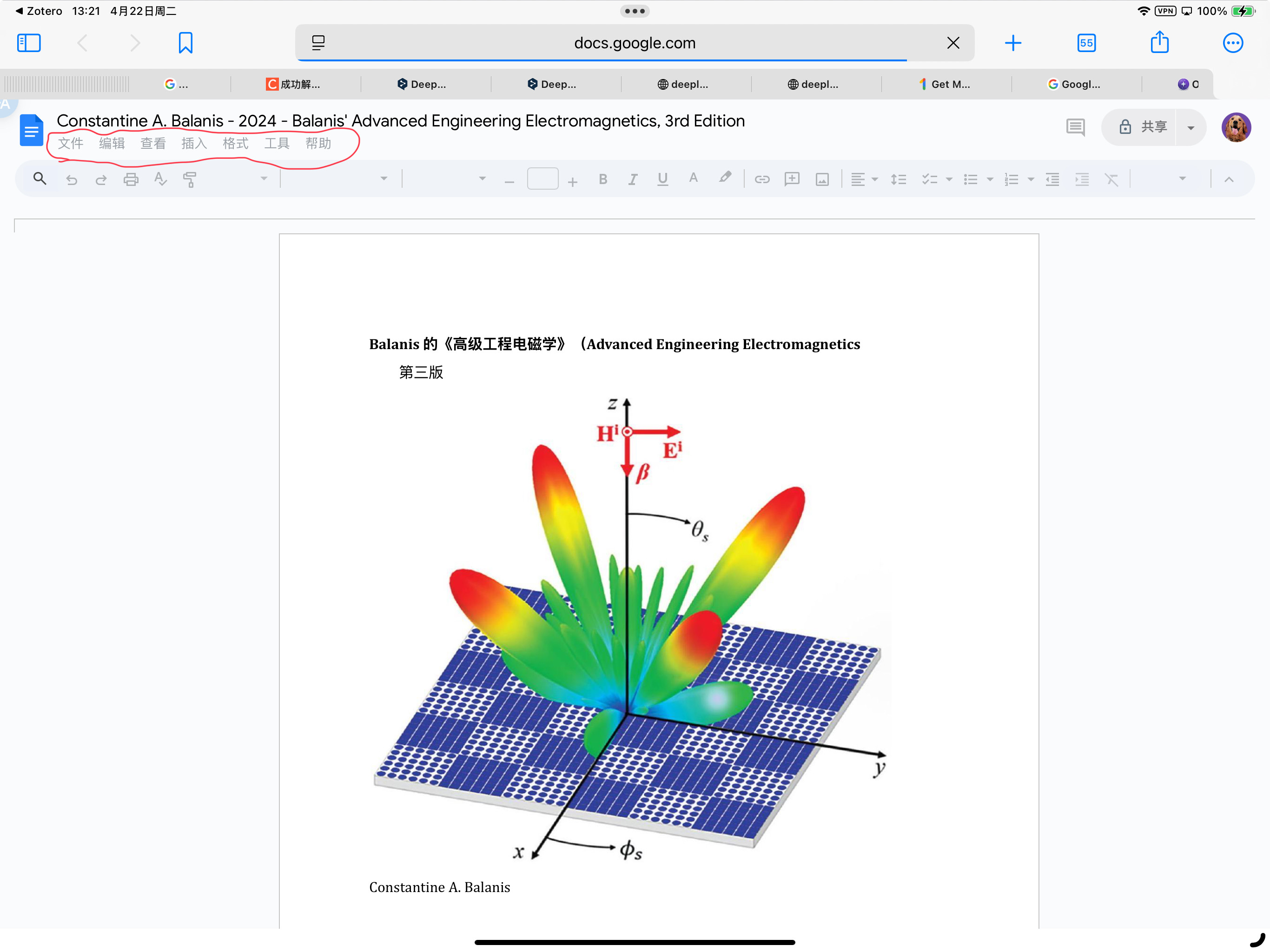Image resolution: width=1270 pixels, height=952 pixels.
Task: Toggle underline formatting
Action: 662,180
